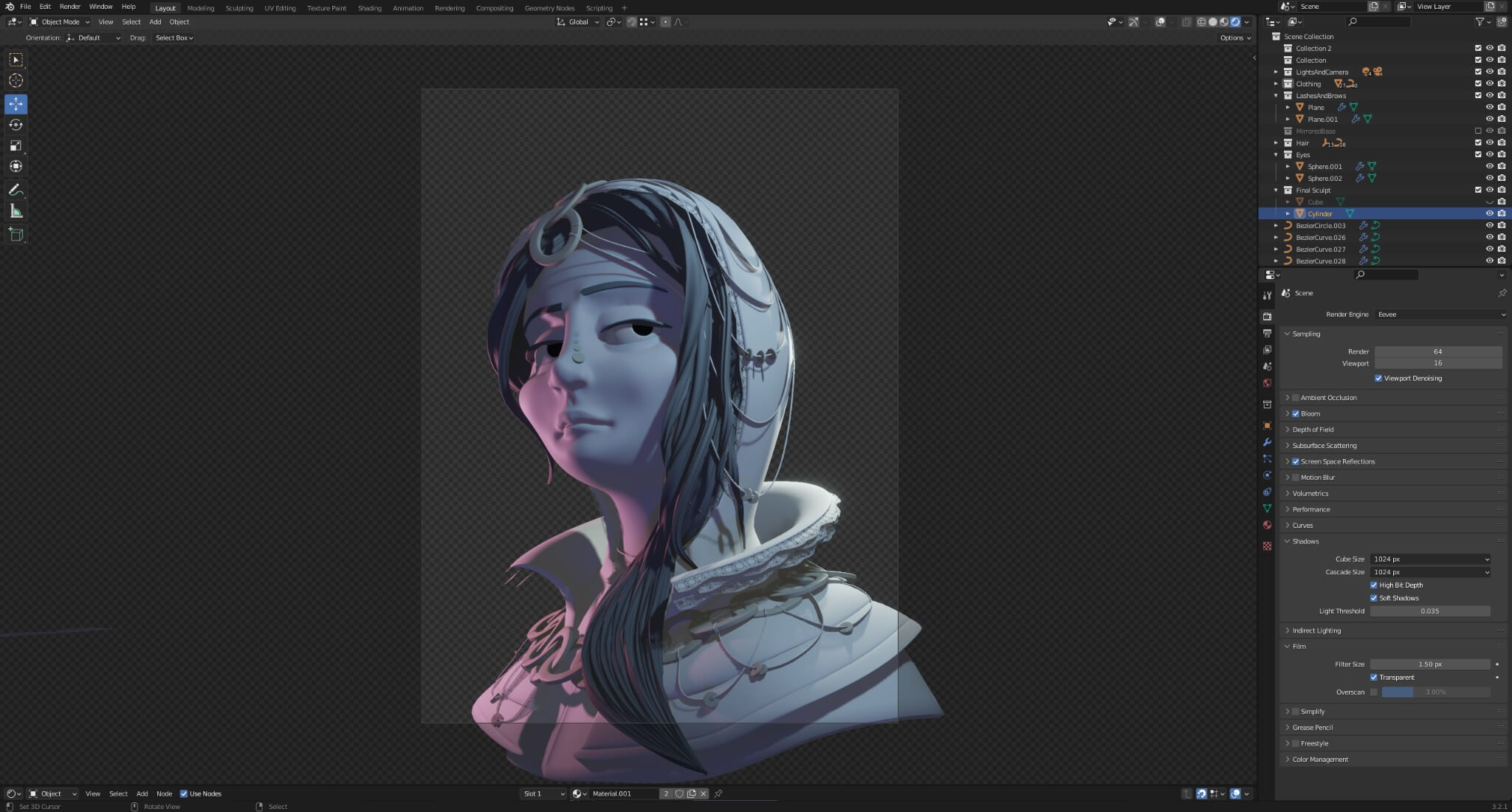Screen dimensions: 1512x812
Task: Disable the Bloom checkbox
Action: [x=1295, y=414]
